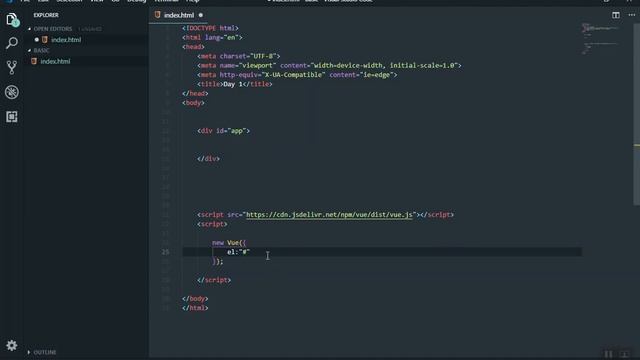Click the EXPLORER panel title
Image resolution: width=640 pixels, height=360 pixels.
click(46, 15)
